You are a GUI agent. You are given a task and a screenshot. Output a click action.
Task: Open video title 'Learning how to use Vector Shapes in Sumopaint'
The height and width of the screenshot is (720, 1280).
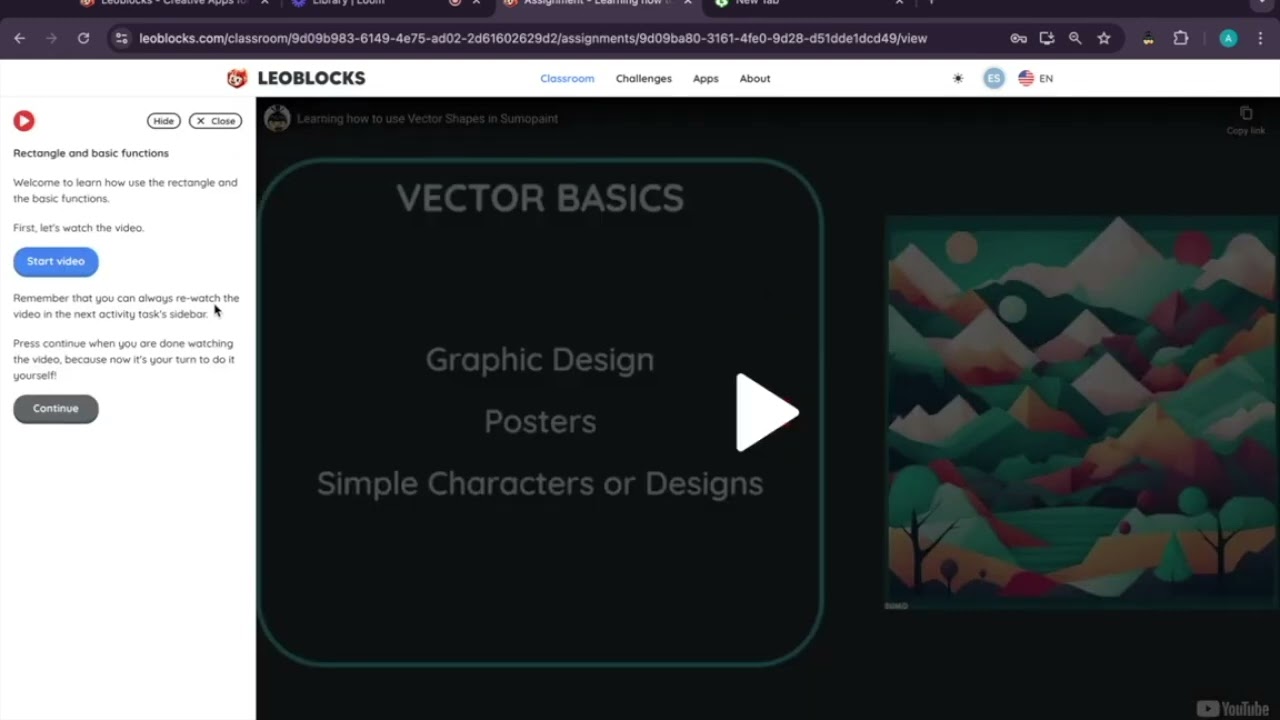tap(427, 118)
